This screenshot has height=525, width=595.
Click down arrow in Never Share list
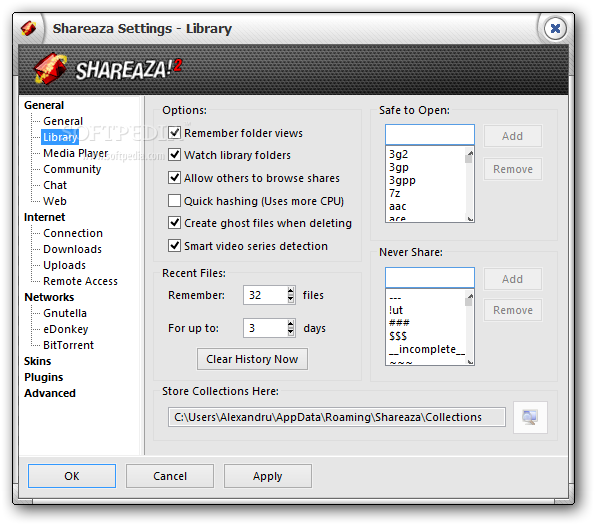470,361
